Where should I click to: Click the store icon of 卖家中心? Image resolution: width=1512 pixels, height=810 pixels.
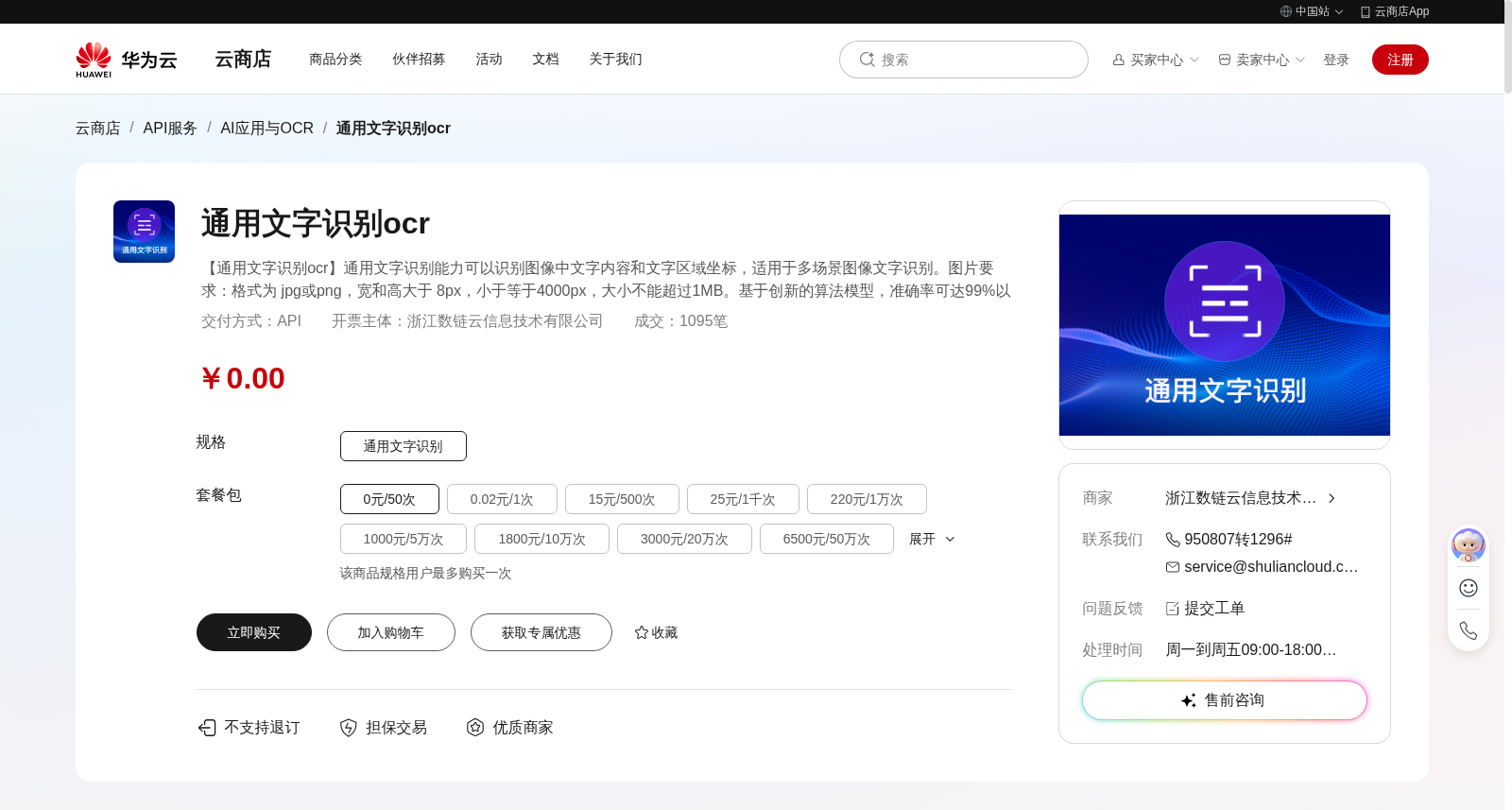coord(1225,60)
